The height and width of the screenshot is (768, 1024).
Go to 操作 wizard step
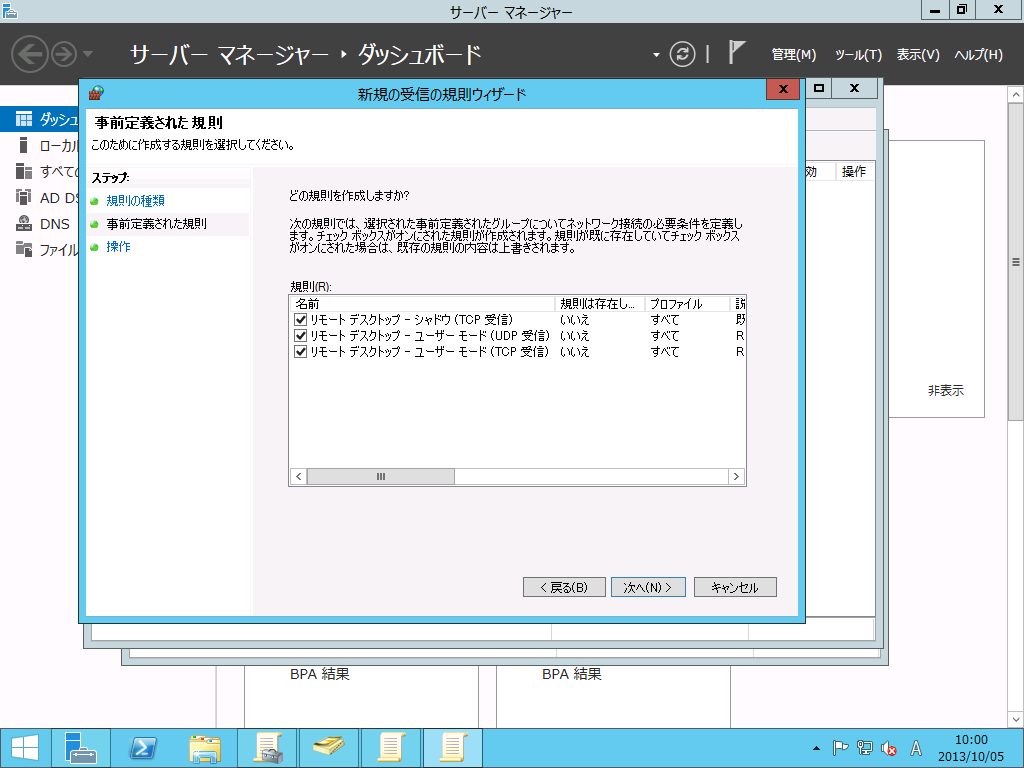[x=118, y=247]
